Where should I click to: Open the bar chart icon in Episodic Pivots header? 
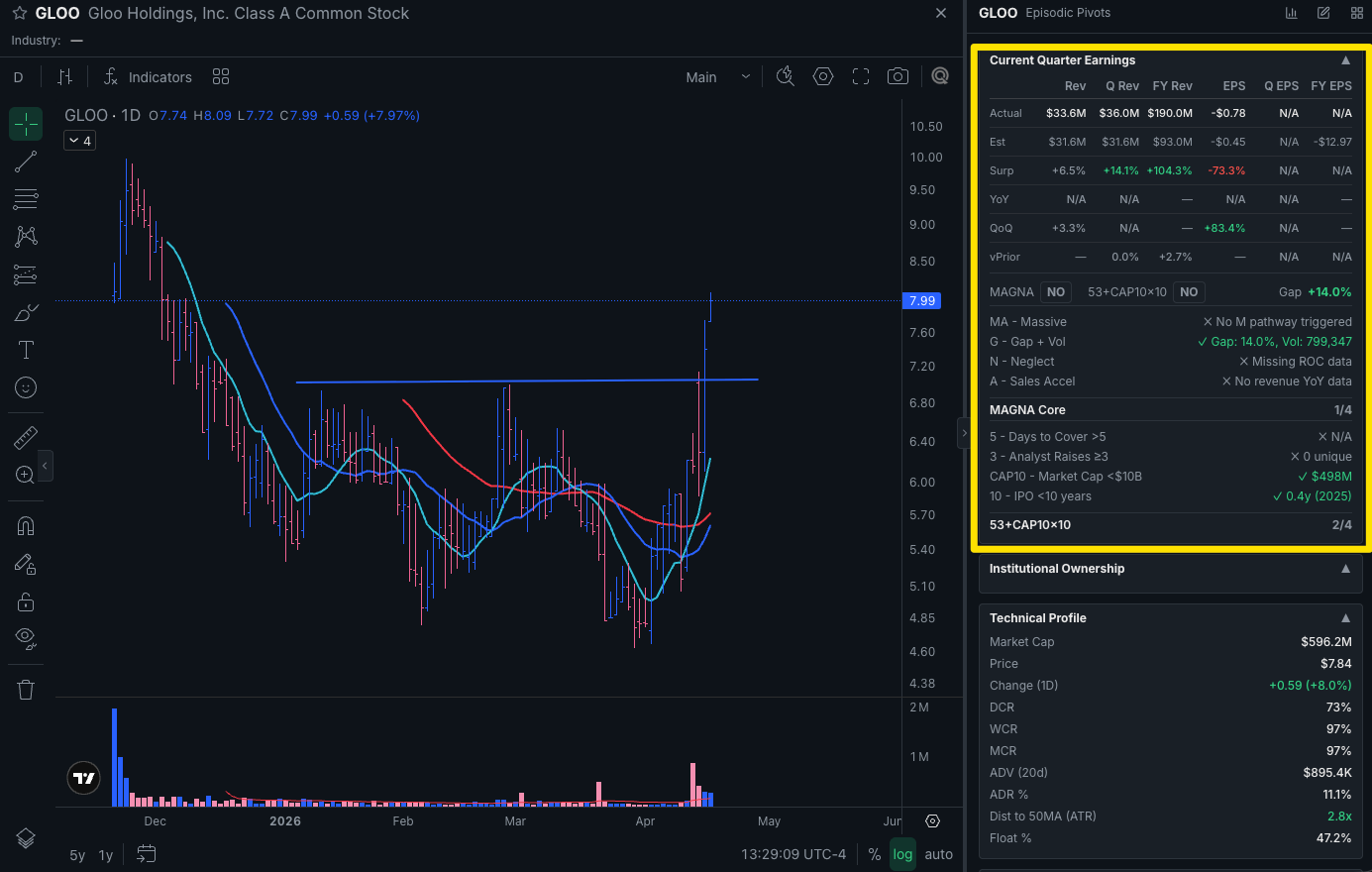pyautogui.click(x=1291, y=13)
